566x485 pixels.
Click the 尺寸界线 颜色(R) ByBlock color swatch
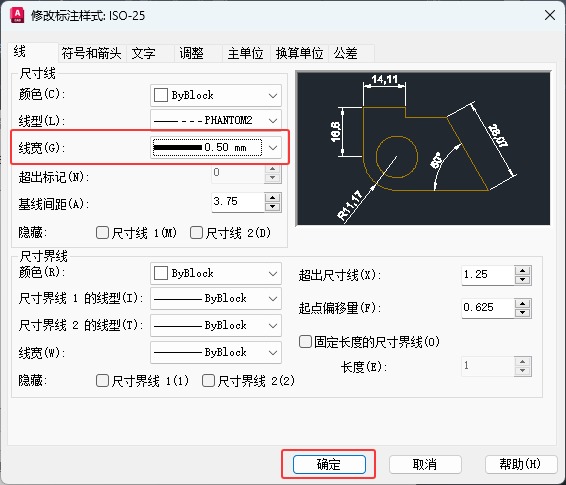click(161, 273)
